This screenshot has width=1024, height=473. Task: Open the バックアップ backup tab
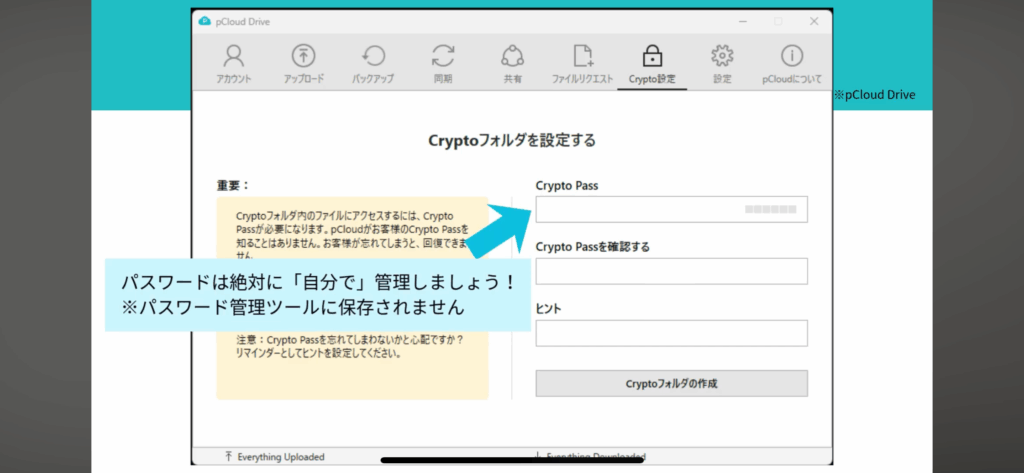click(373, 64)
